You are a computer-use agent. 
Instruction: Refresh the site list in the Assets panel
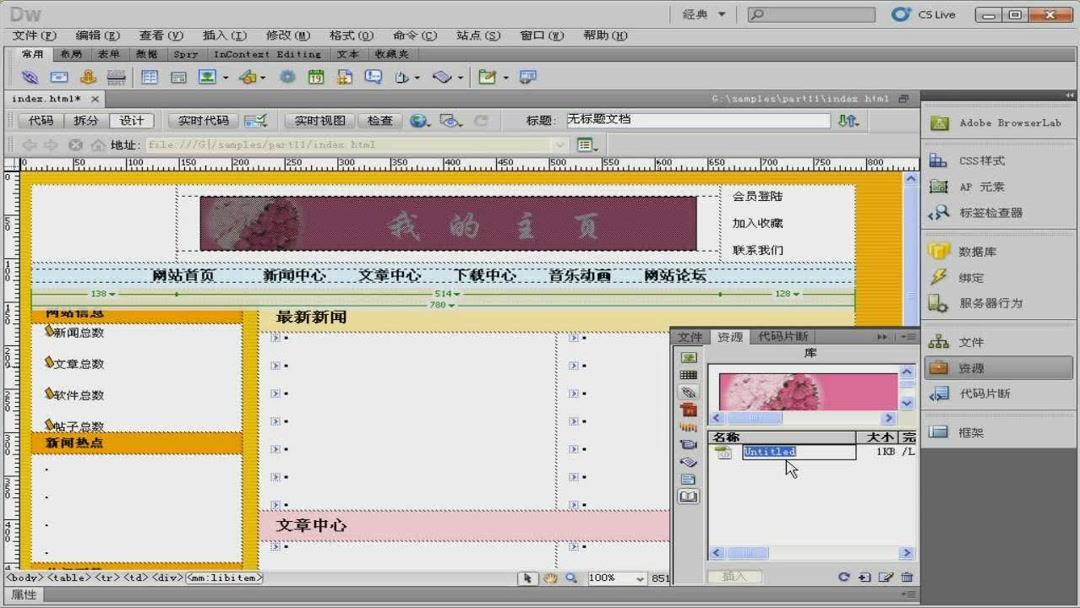pos(845,575)
